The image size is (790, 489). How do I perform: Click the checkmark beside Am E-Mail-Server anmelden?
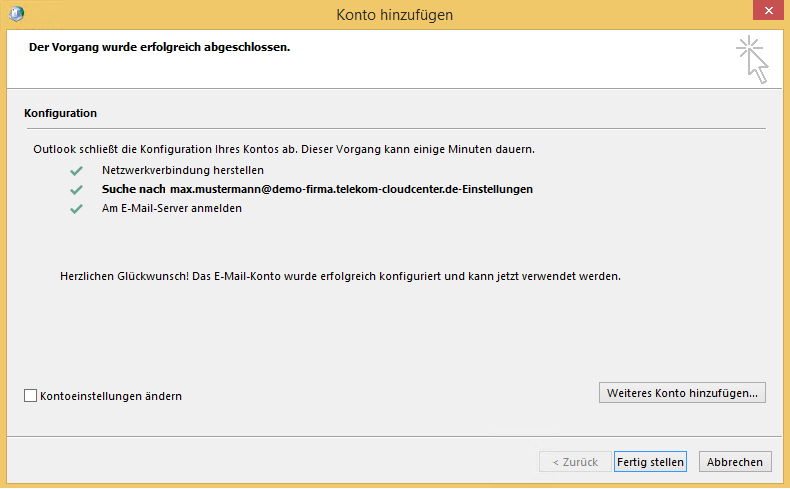(76, 209)
